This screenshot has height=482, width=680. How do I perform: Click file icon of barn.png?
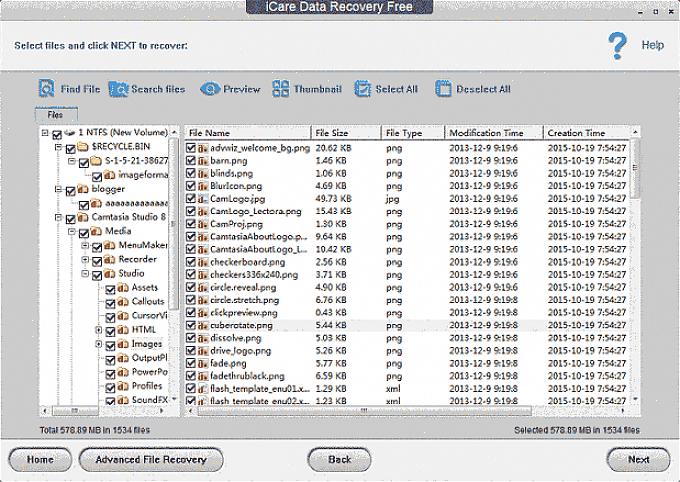[203, 161]
